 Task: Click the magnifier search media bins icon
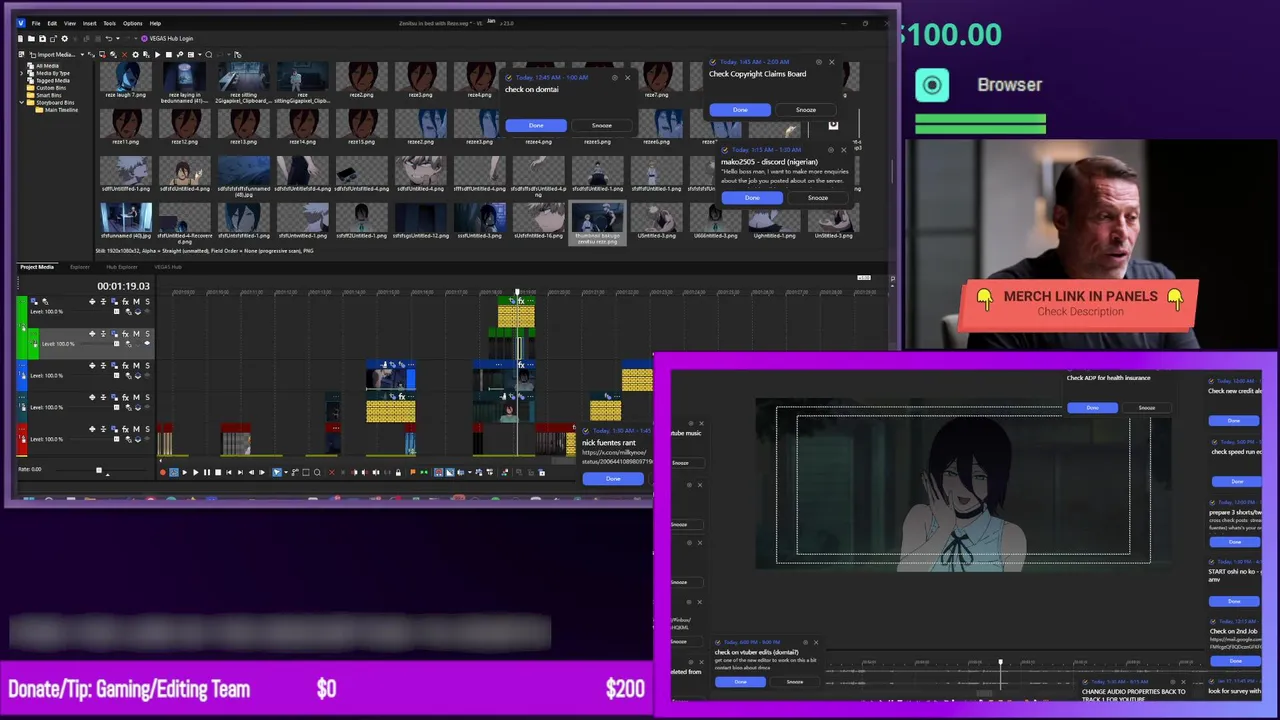pos(208,54)
